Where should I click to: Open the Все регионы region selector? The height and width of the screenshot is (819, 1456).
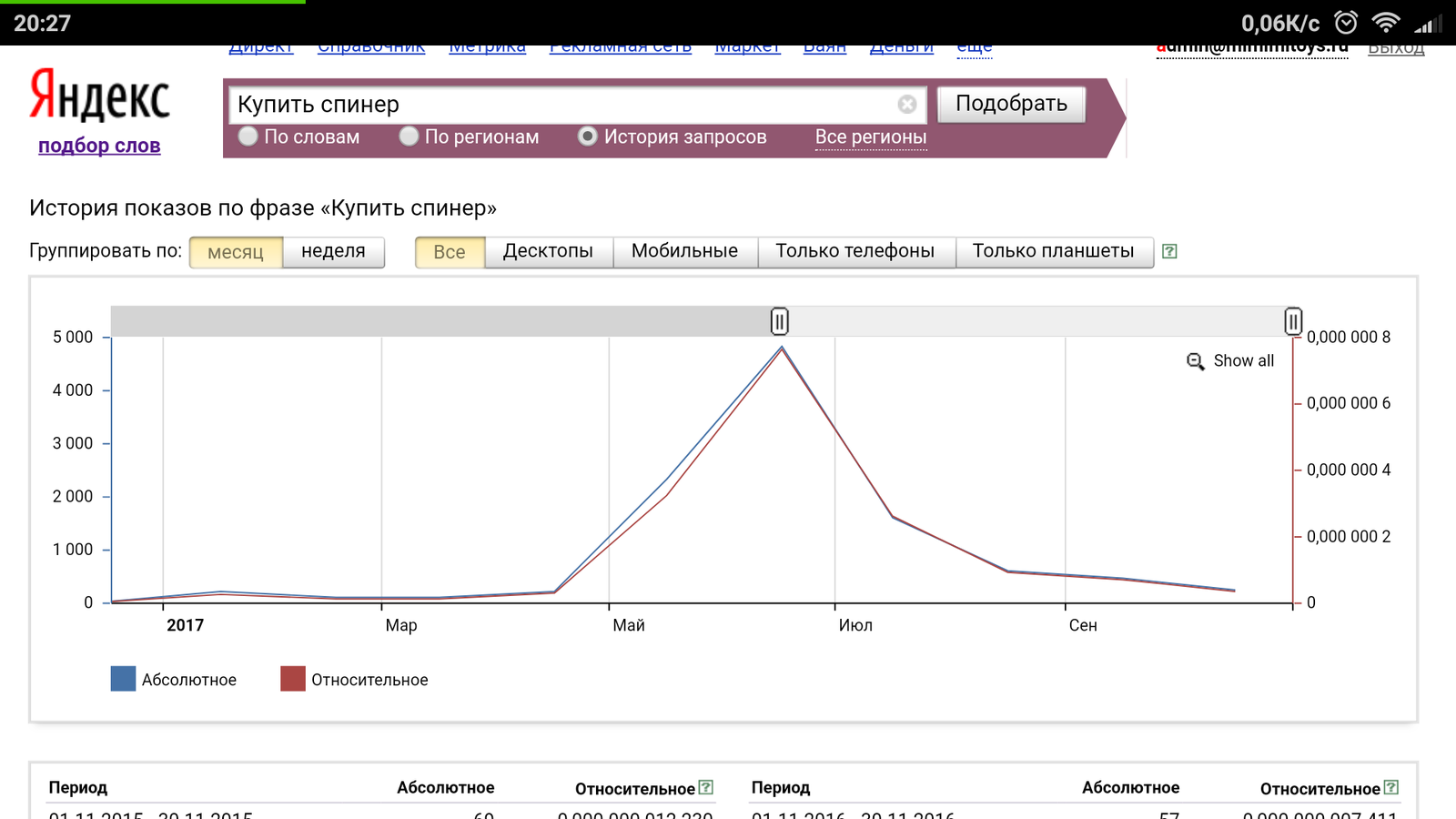point(871,136)
